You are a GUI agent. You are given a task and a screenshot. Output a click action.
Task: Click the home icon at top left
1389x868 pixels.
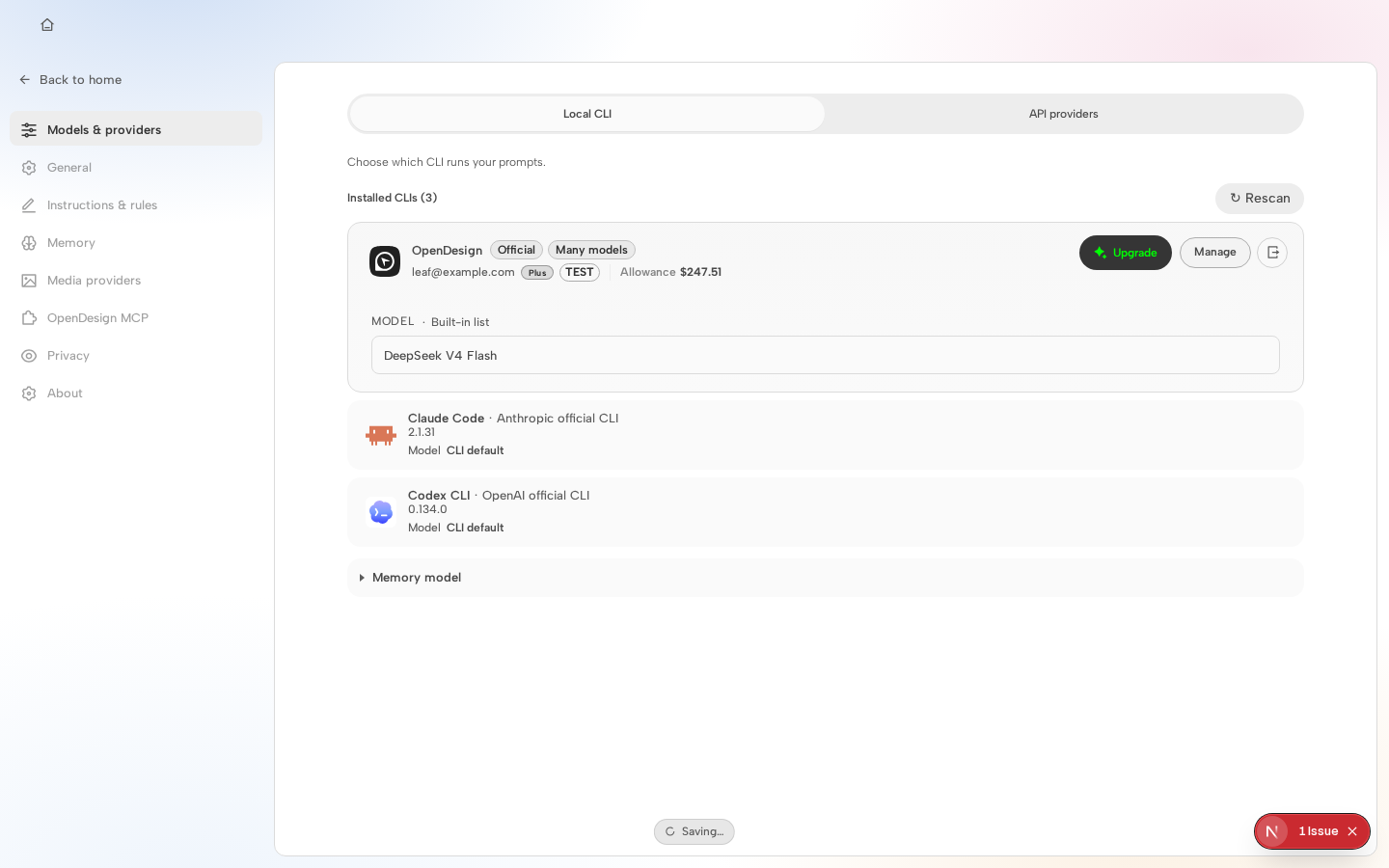click(x=47, y=25)
